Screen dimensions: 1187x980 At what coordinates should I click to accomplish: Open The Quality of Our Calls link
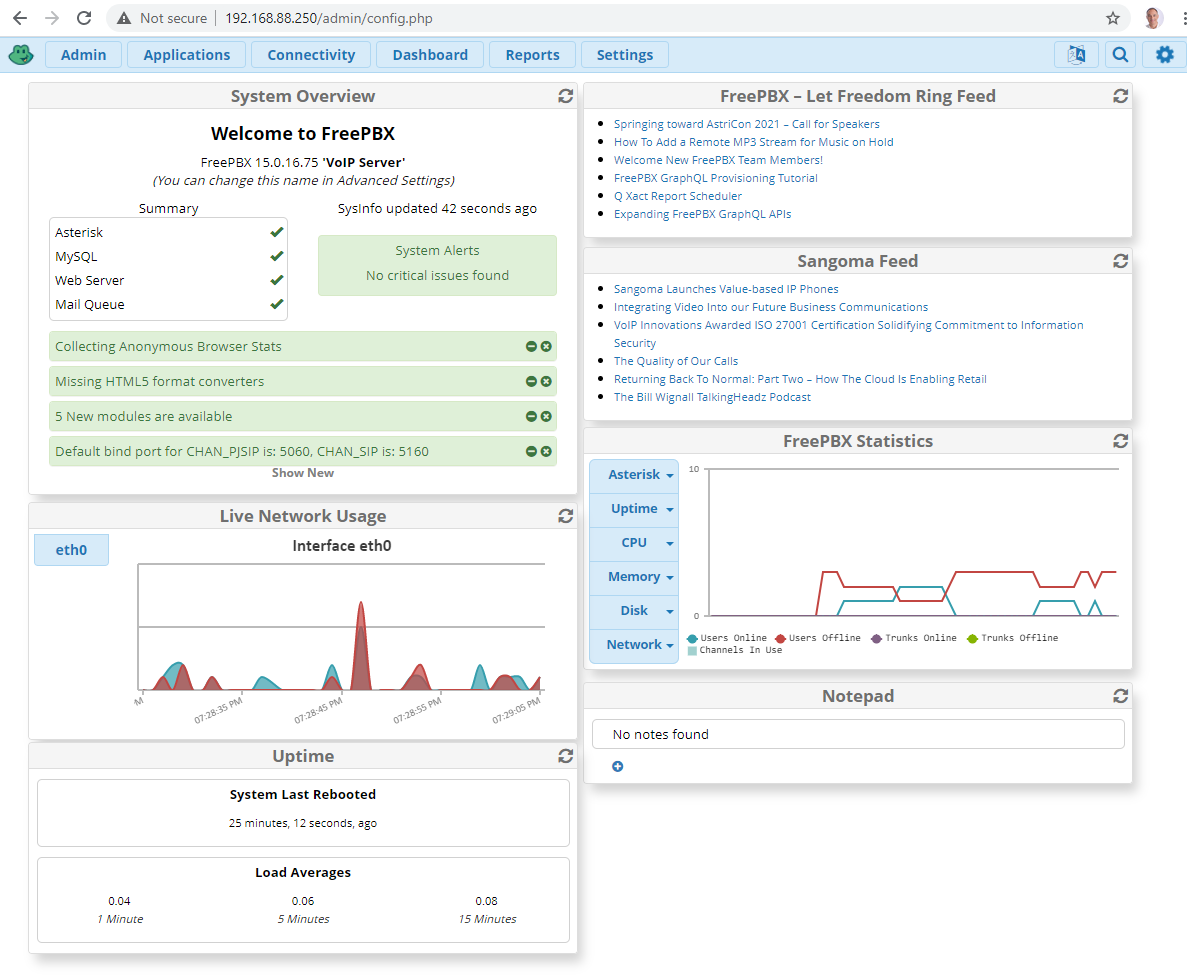point(675,362)
